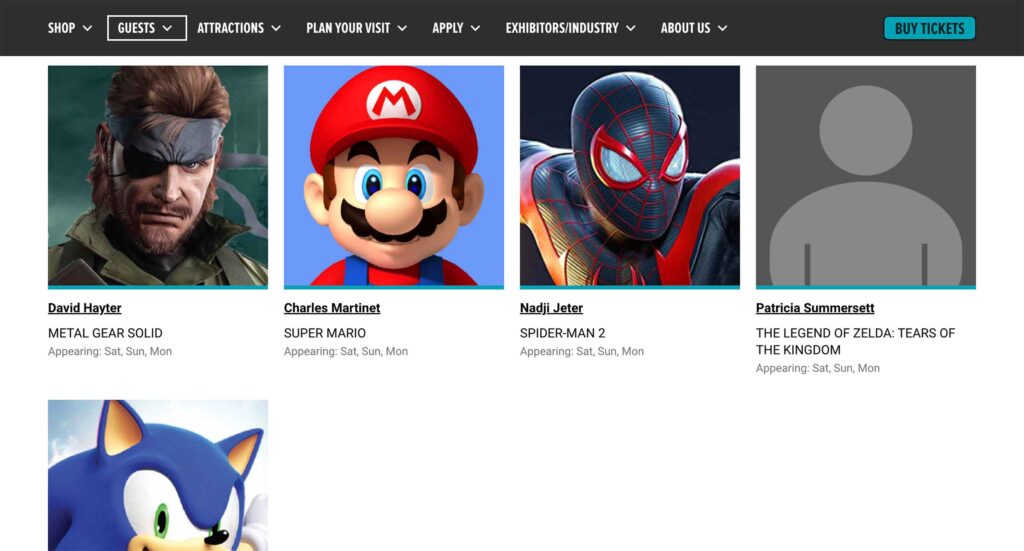Open the Sonic the Hedgehog image
1024x551 pixels.
[158, 475]
